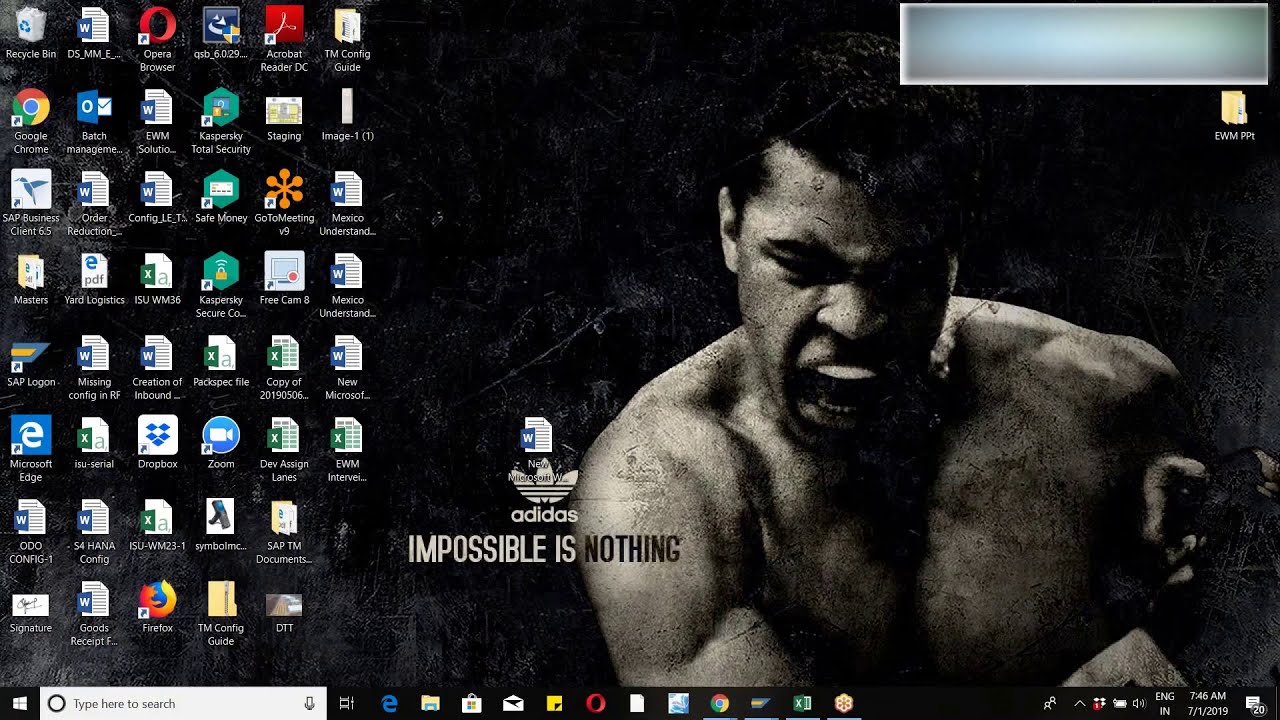Launch the Opera Browser desktop shortcut
The width and height of the screenshot is (1280, 720).
click(x=157, y=40)
